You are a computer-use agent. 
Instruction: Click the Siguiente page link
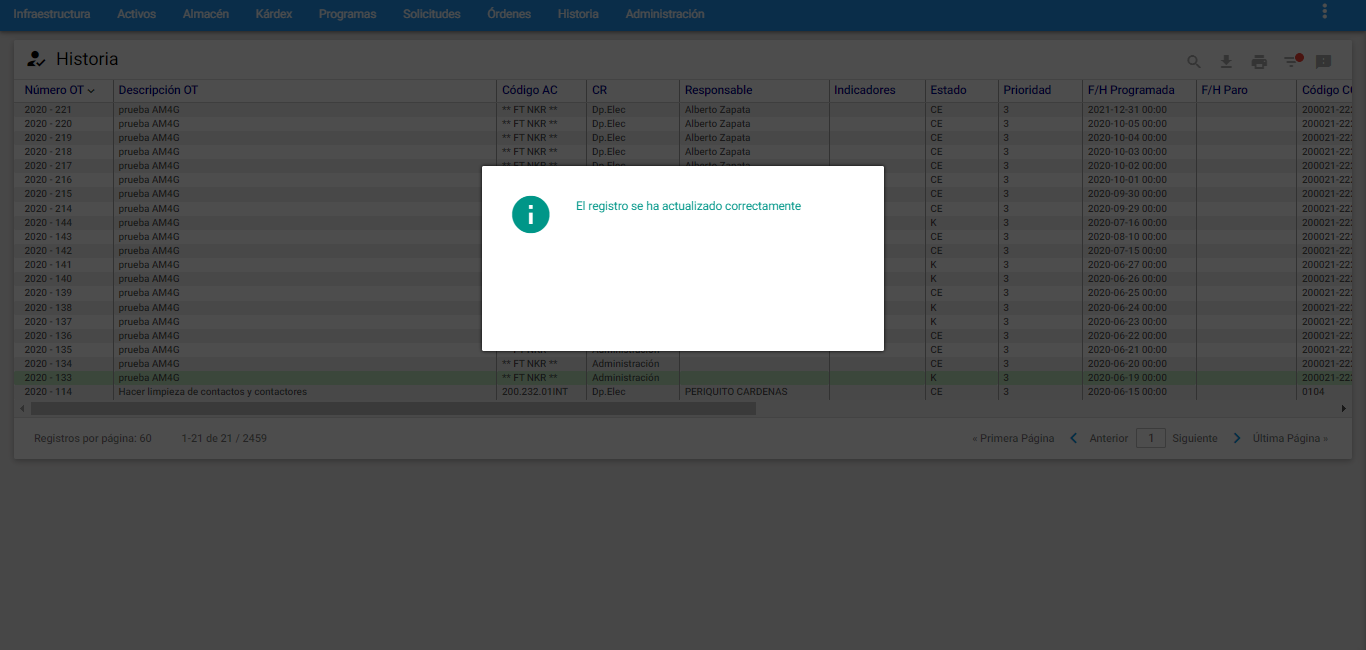pos(1195,438)
